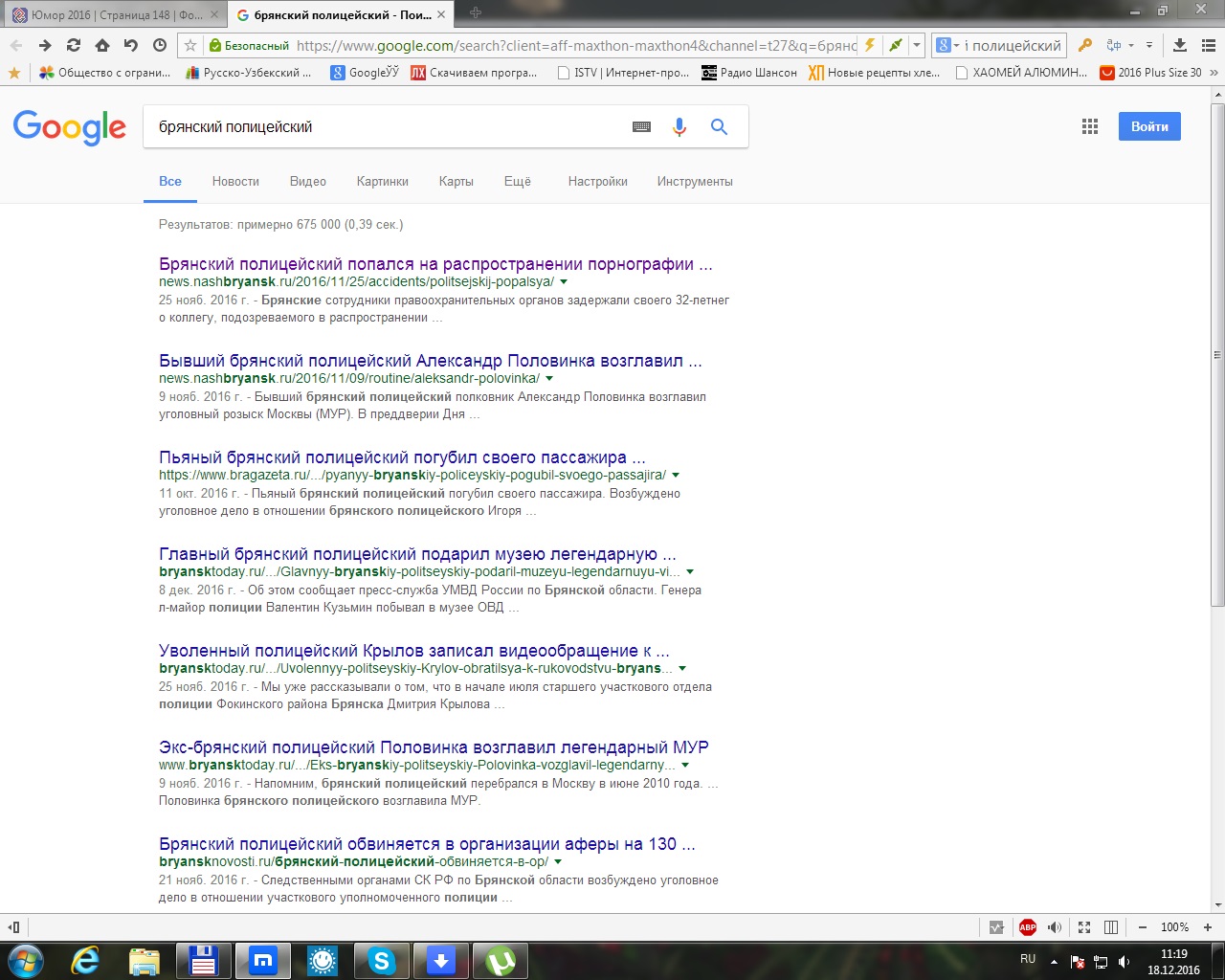The width and height of the screenshot is (1225, 980).
Task: Click the lightning bolt mode icon in address bar
Action: click(x=869, y=45)
